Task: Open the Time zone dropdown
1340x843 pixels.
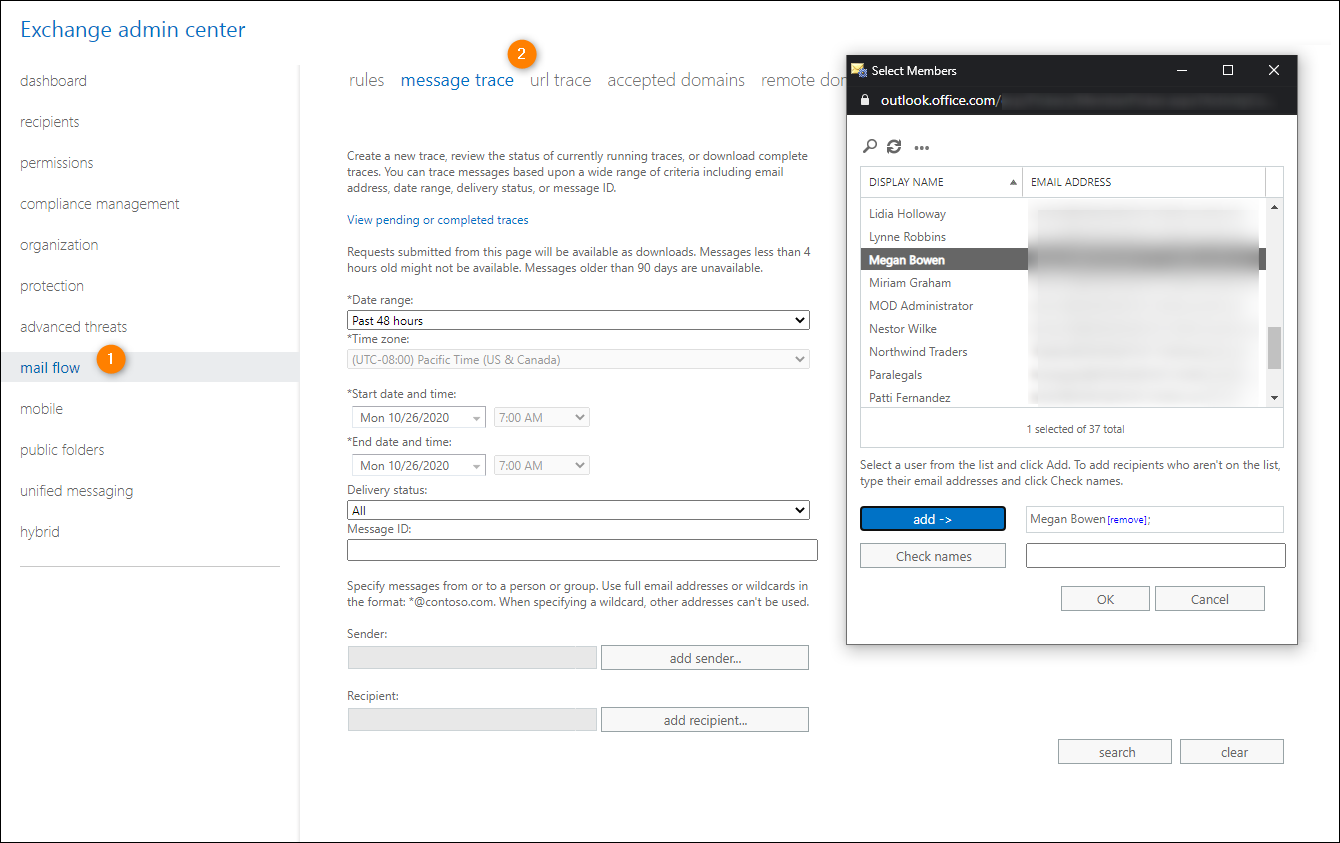Action: 578,359
